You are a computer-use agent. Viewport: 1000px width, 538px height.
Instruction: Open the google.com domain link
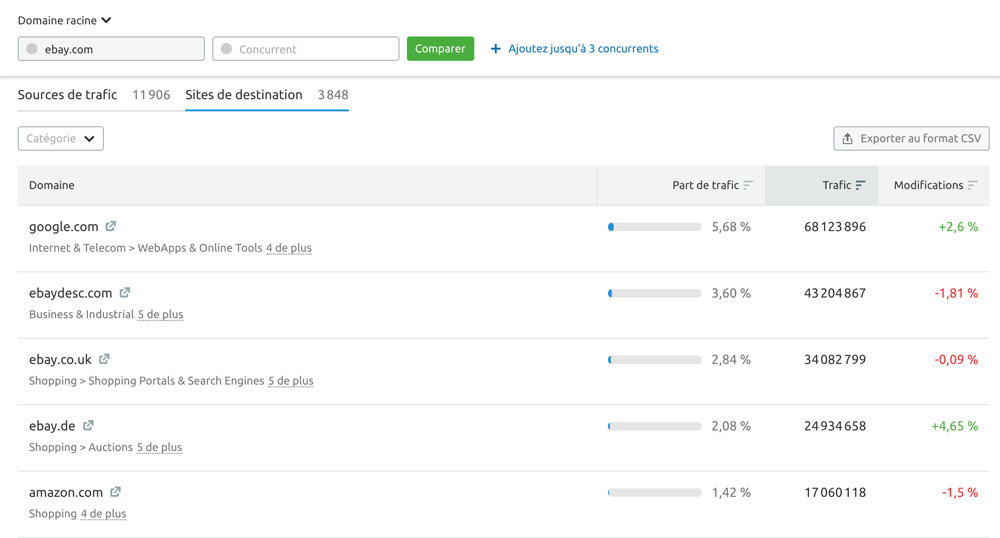click(x=63, y=226)
